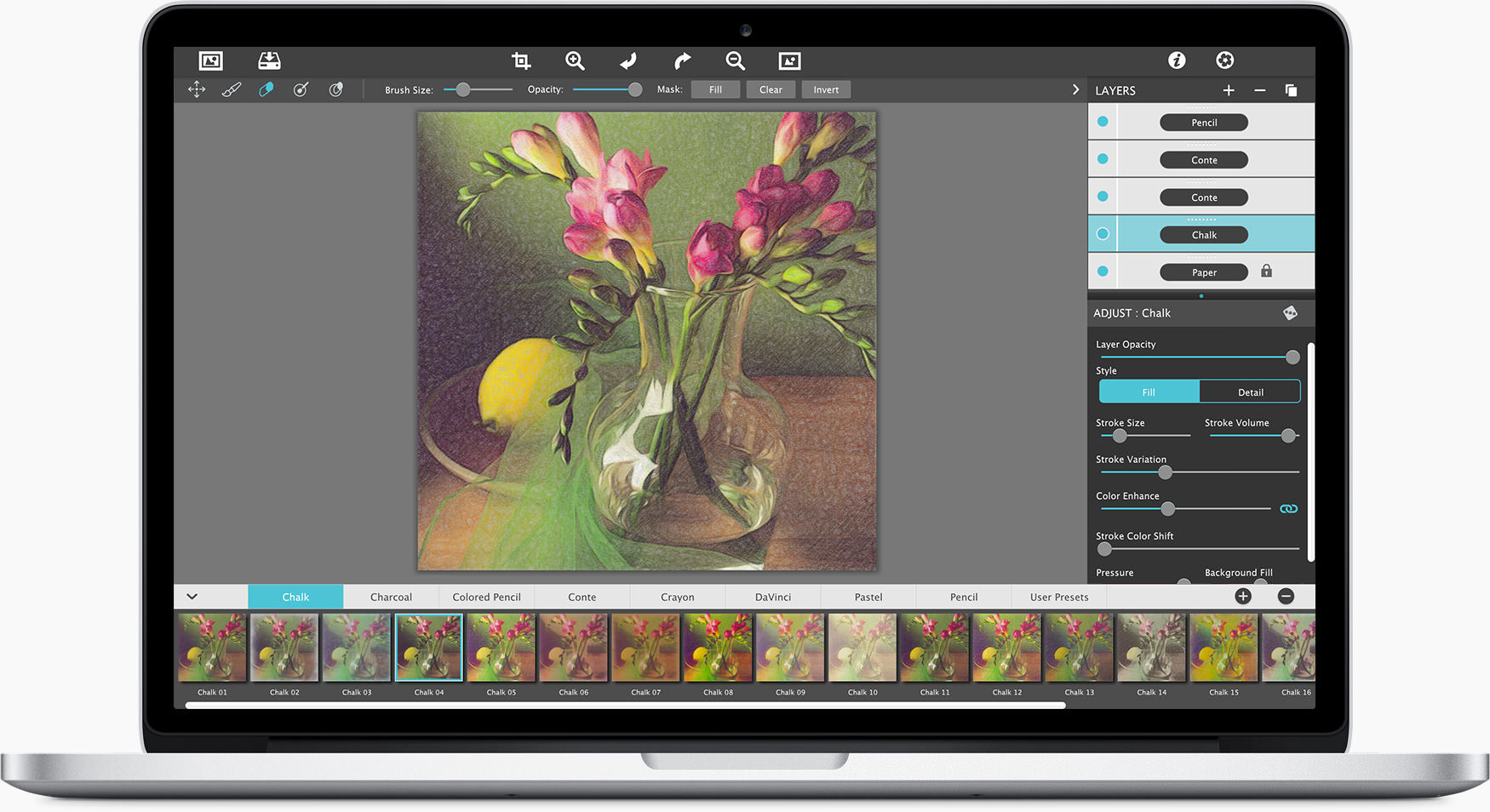Remove layer with minus icon
Image resolution: width=1490 pixels, height=812 pixels.
point(1260,90)
